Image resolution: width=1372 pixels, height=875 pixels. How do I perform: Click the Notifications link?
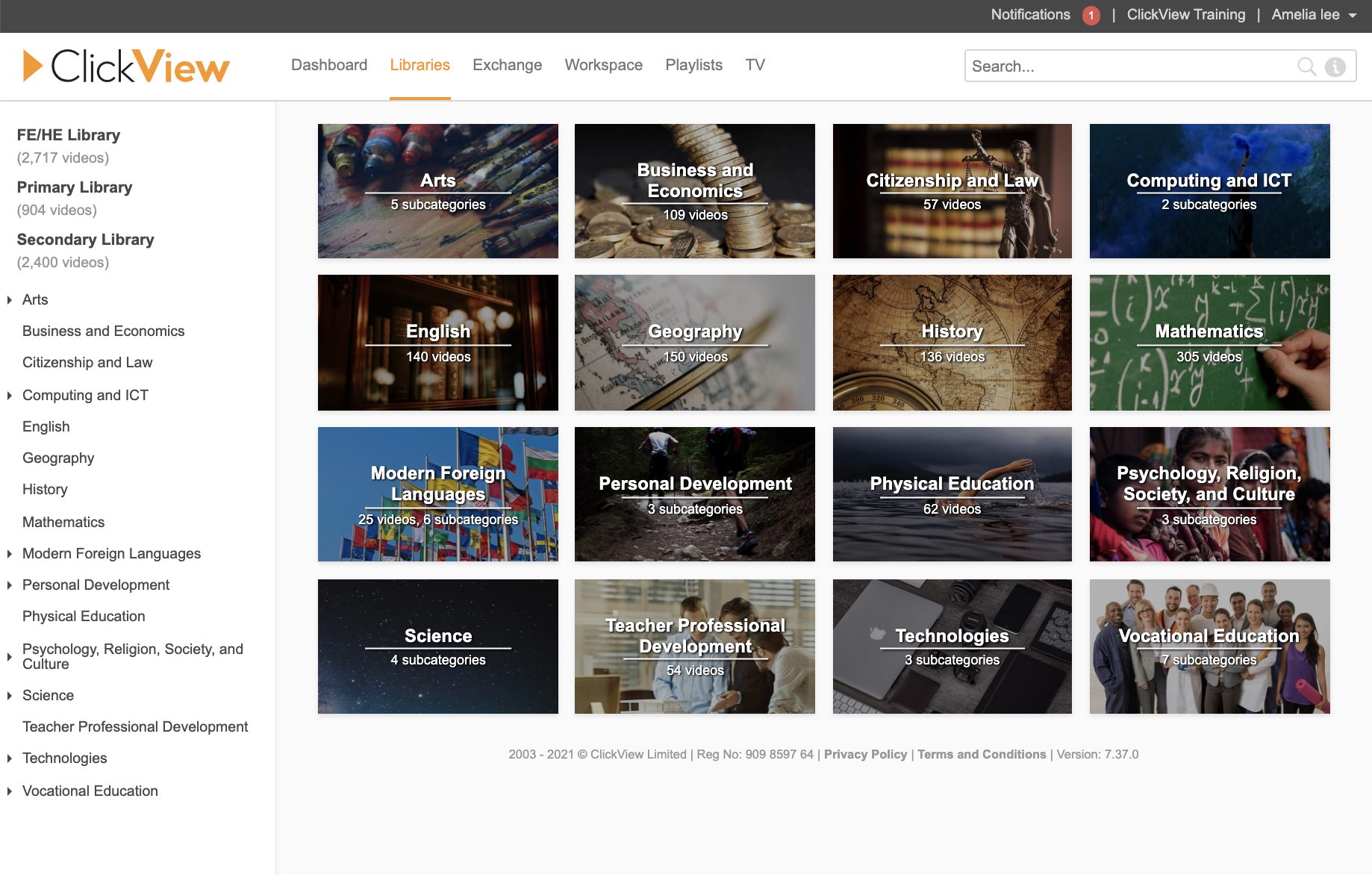(1030, 15)
